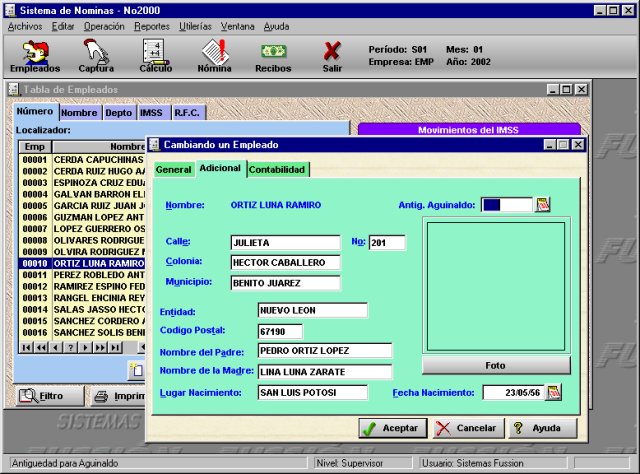The width and height of the screenshot is (640, 474).
Task: Open the Empleados toolbar icon
Action: pos(35,56)
